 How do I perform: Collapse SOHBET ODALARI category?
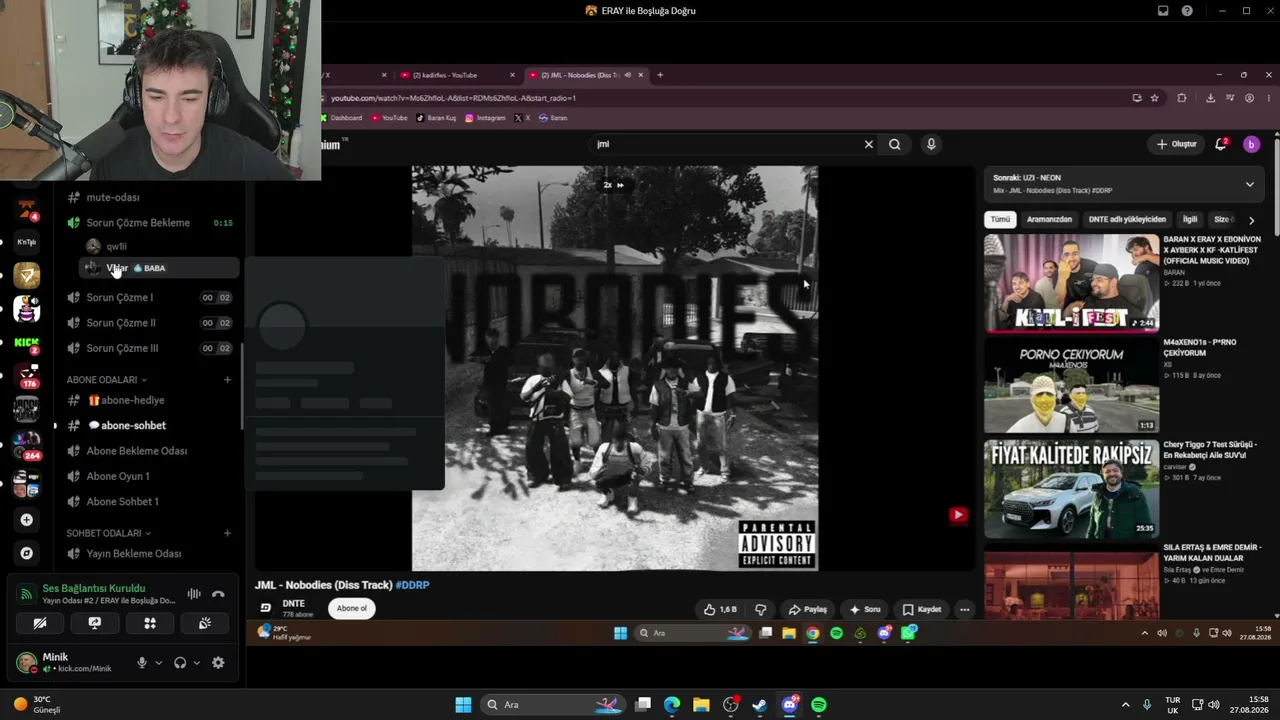click(109, 533)
